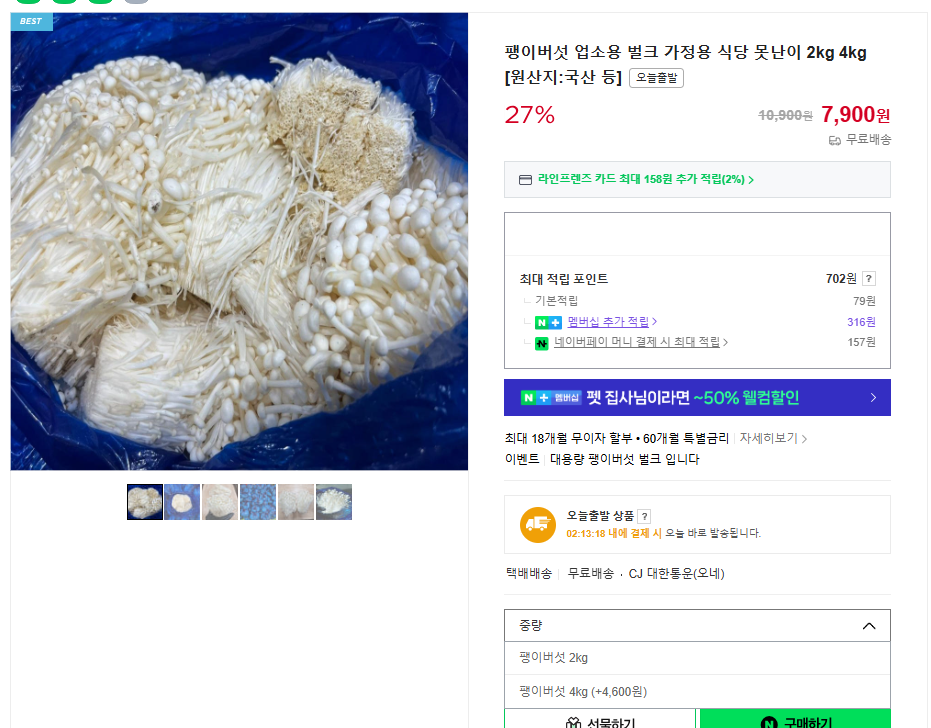Select the second product thumbnail
Screen dimensions: 931x728
(x=182, y=502)
